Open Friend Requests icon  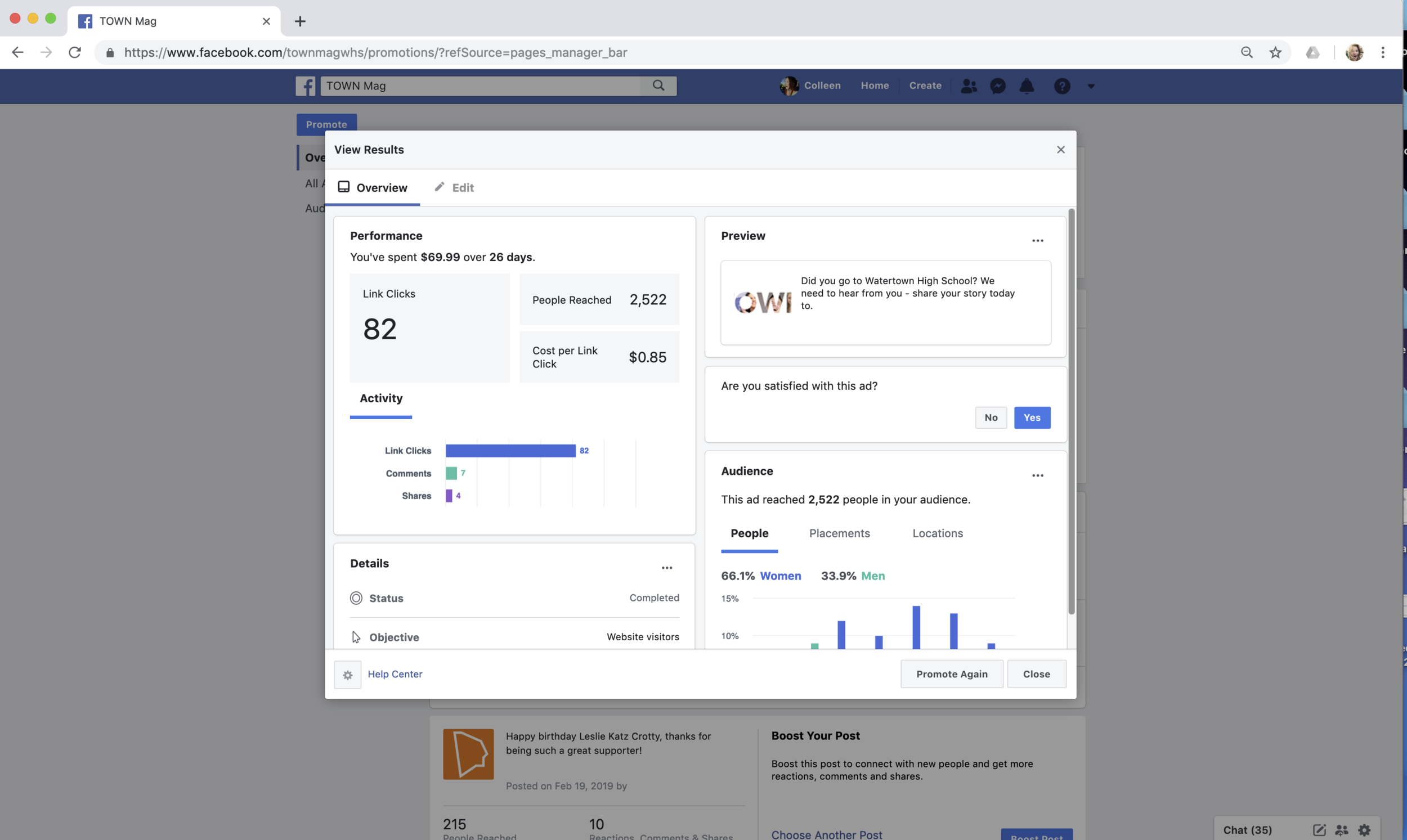coord(969,86)
